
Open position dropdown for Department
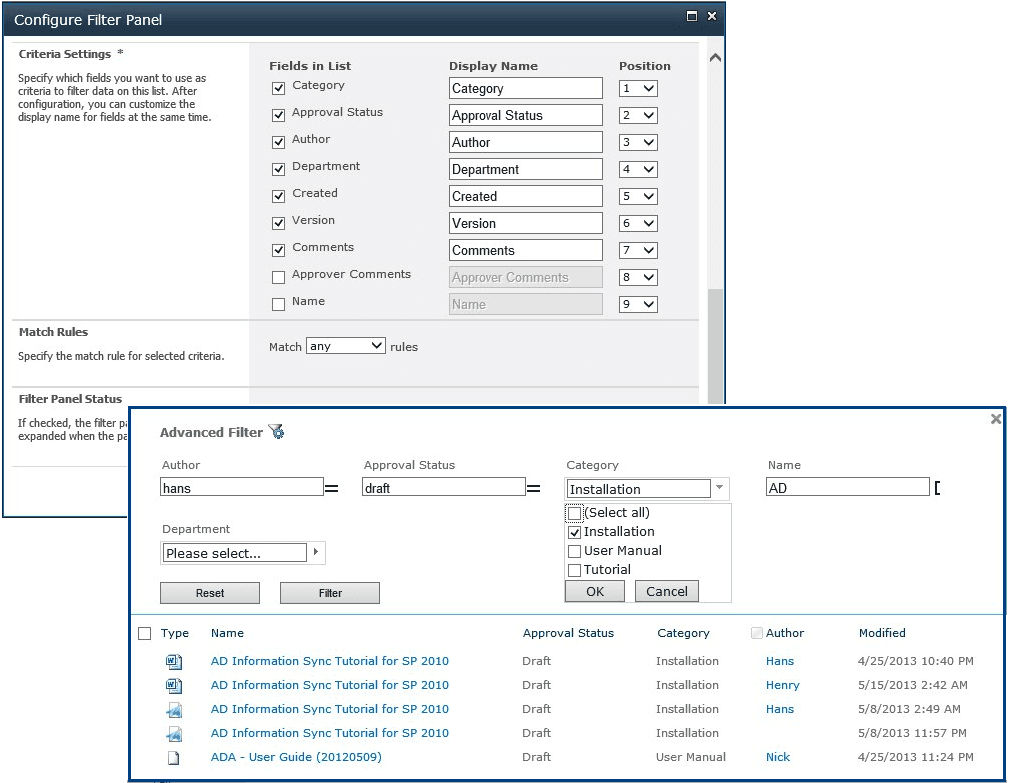(638, 169)
